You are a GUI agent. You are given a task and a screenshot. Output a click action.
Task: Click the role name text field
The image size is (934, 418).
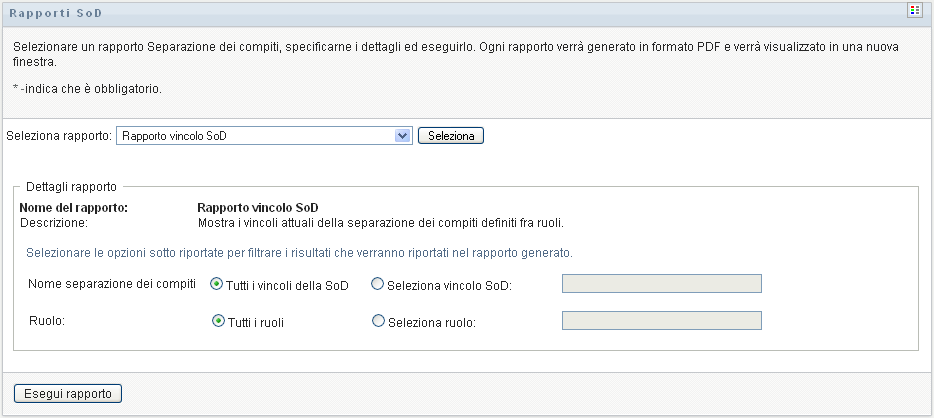(x=662, y=321)
